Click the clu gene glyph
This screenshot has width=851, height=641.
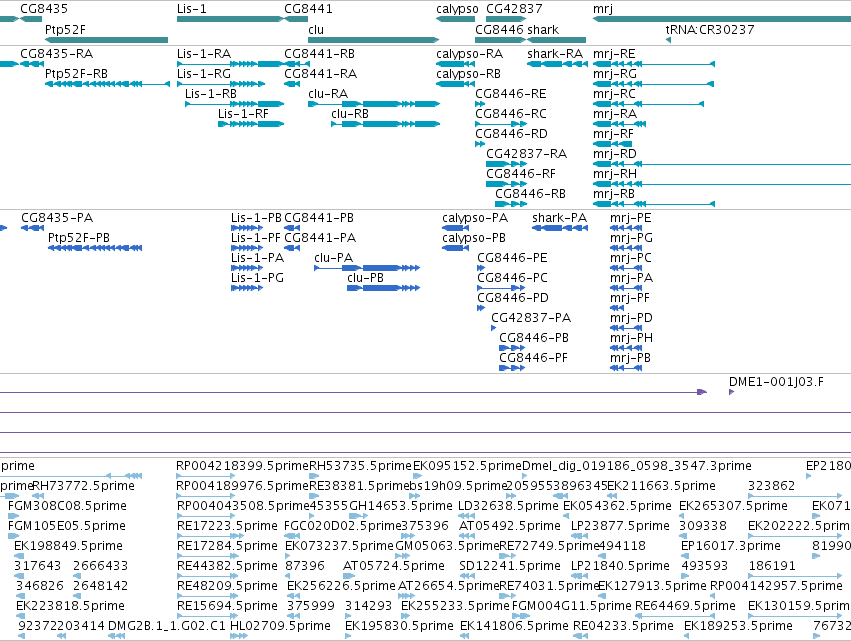tap(373, 40)
